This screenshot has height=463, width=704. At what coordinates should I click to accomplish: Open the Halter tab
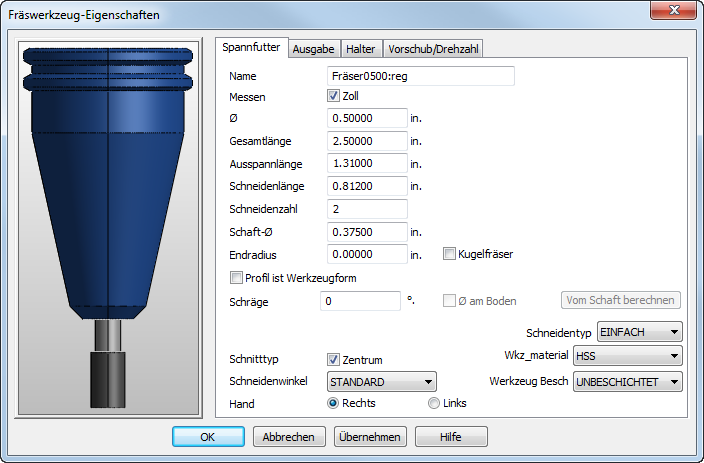tap(361, 49)
